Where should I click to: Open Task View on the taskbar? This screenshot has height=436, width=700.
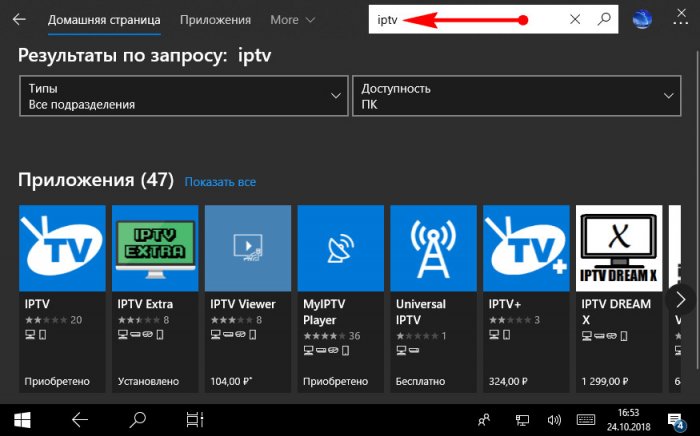point(195,419)
